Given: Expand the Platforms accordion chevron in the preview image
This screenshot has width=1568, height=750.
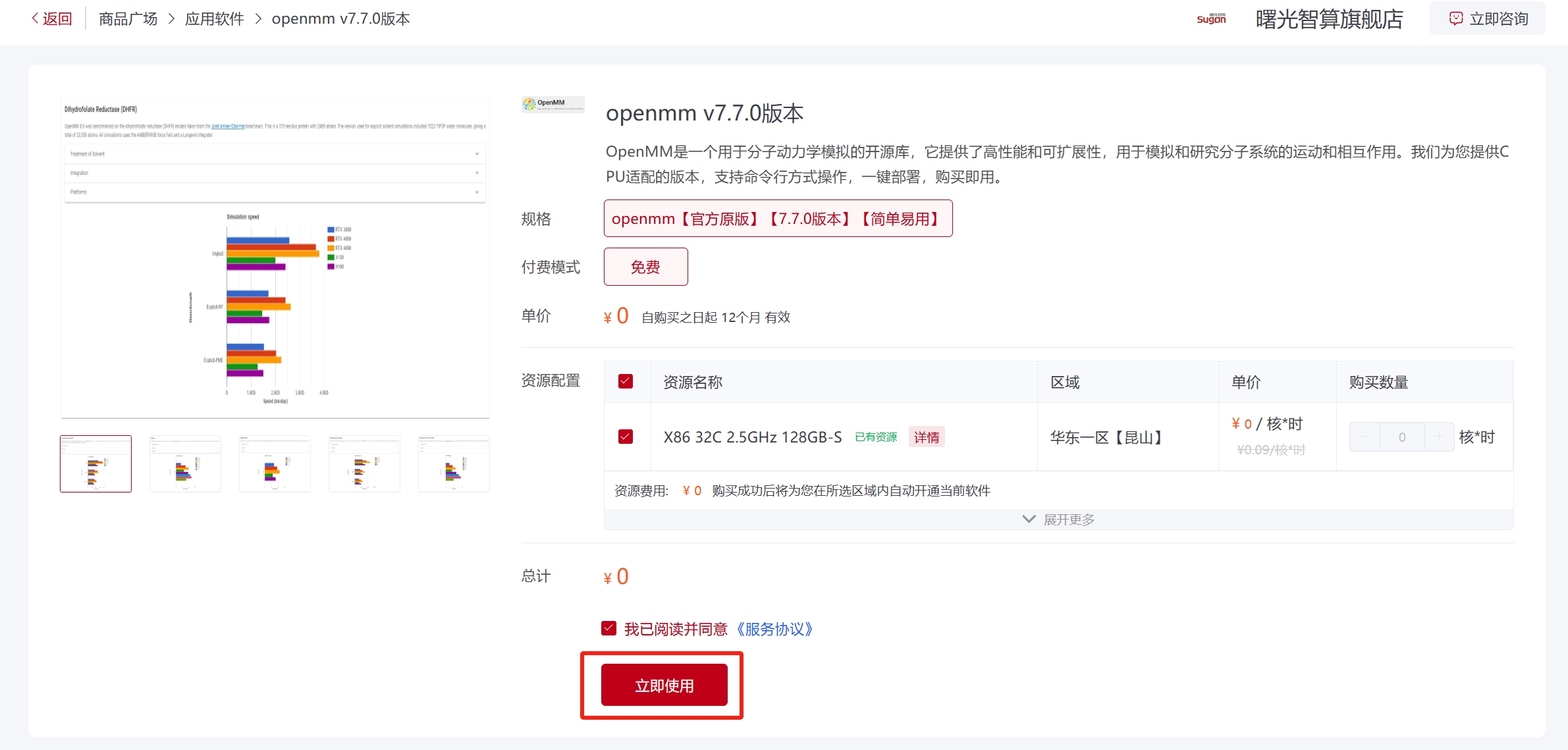Looking at the screenshot, I should [477, 192].
